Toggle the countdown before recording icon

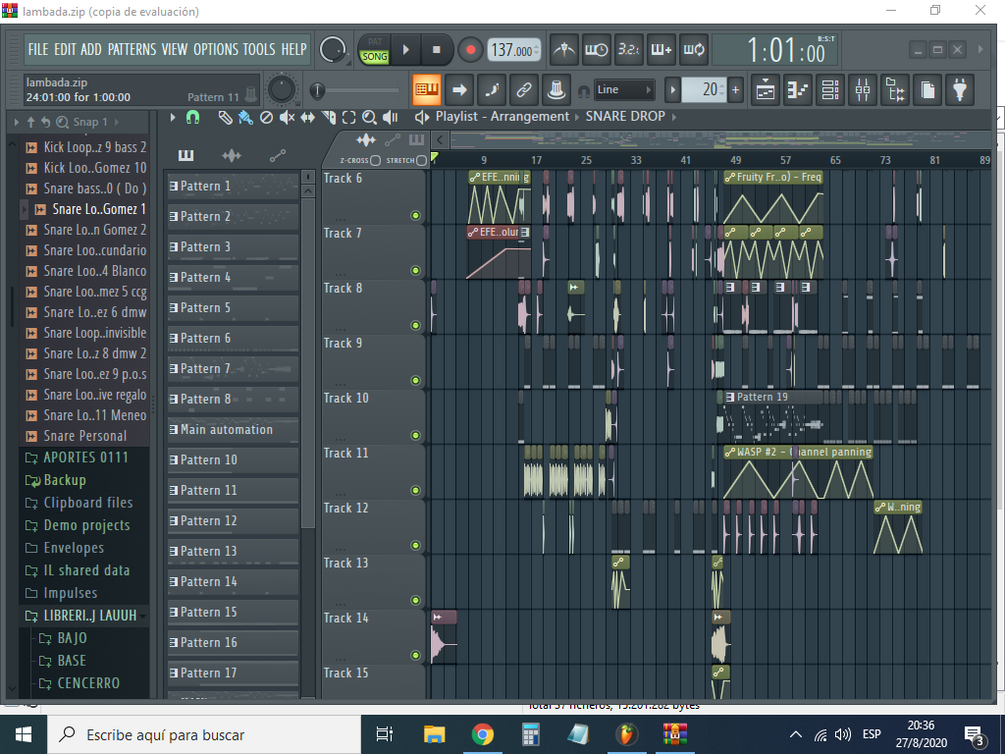point(629,50)
